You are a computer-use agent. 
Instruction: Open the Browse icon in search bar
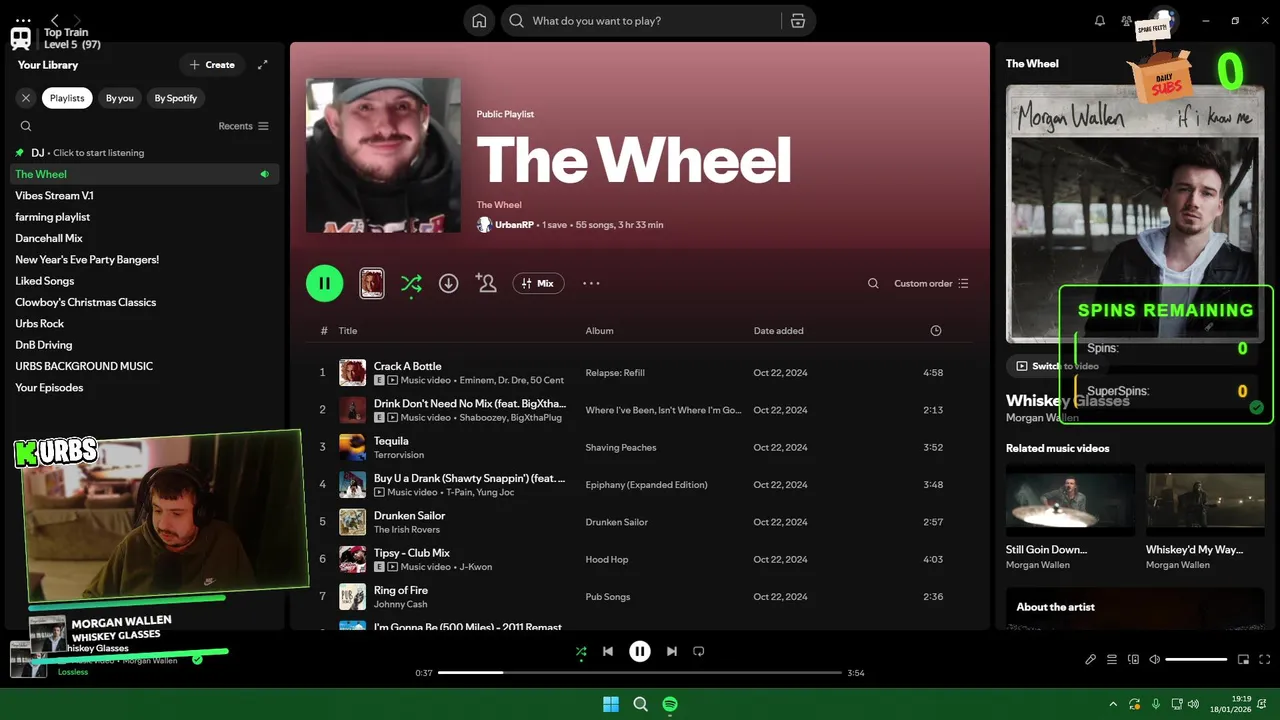797,21
